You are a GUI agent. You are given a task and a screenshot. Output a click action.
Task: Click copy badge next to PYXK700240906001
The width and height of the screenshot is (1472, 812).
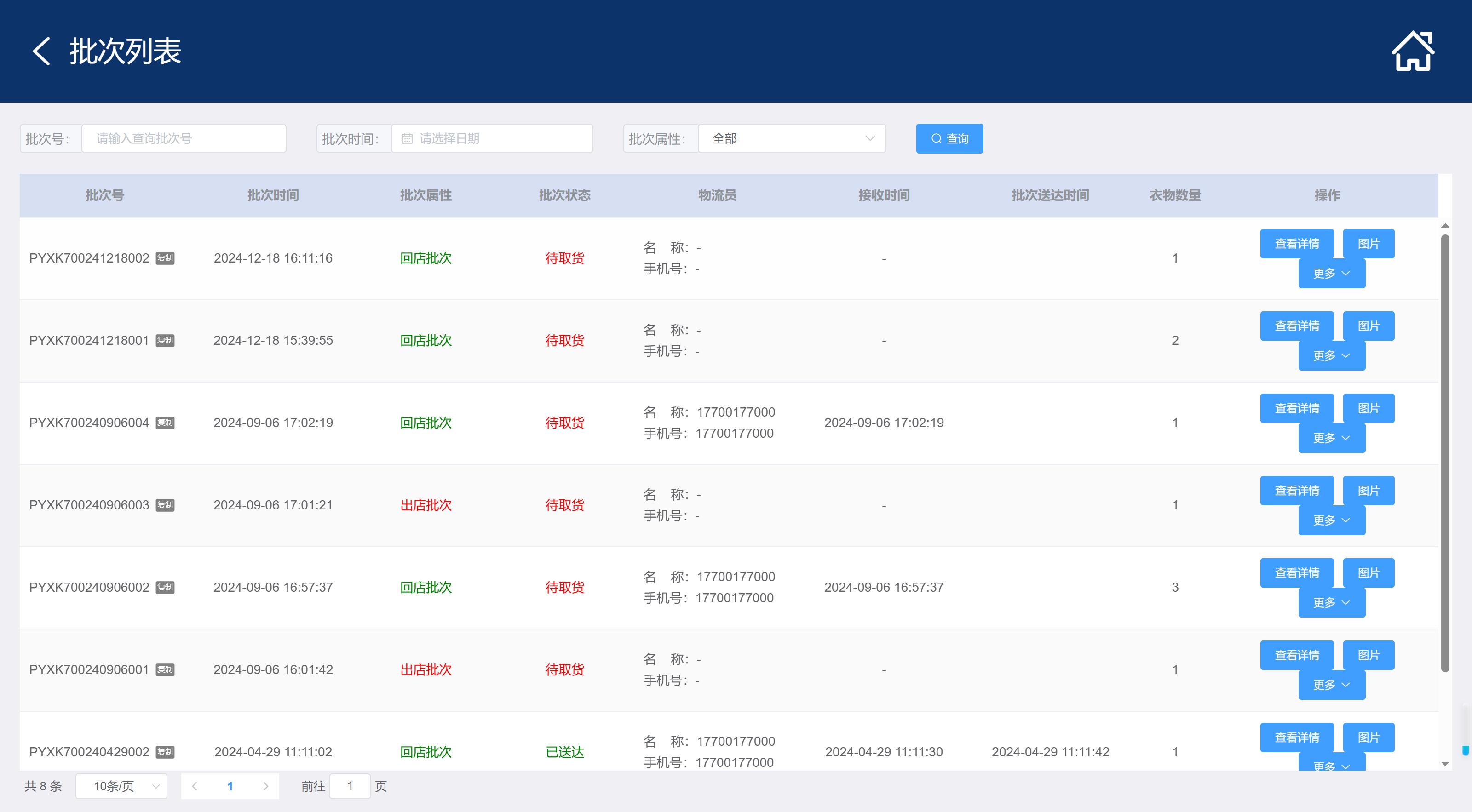coord(165,669)
